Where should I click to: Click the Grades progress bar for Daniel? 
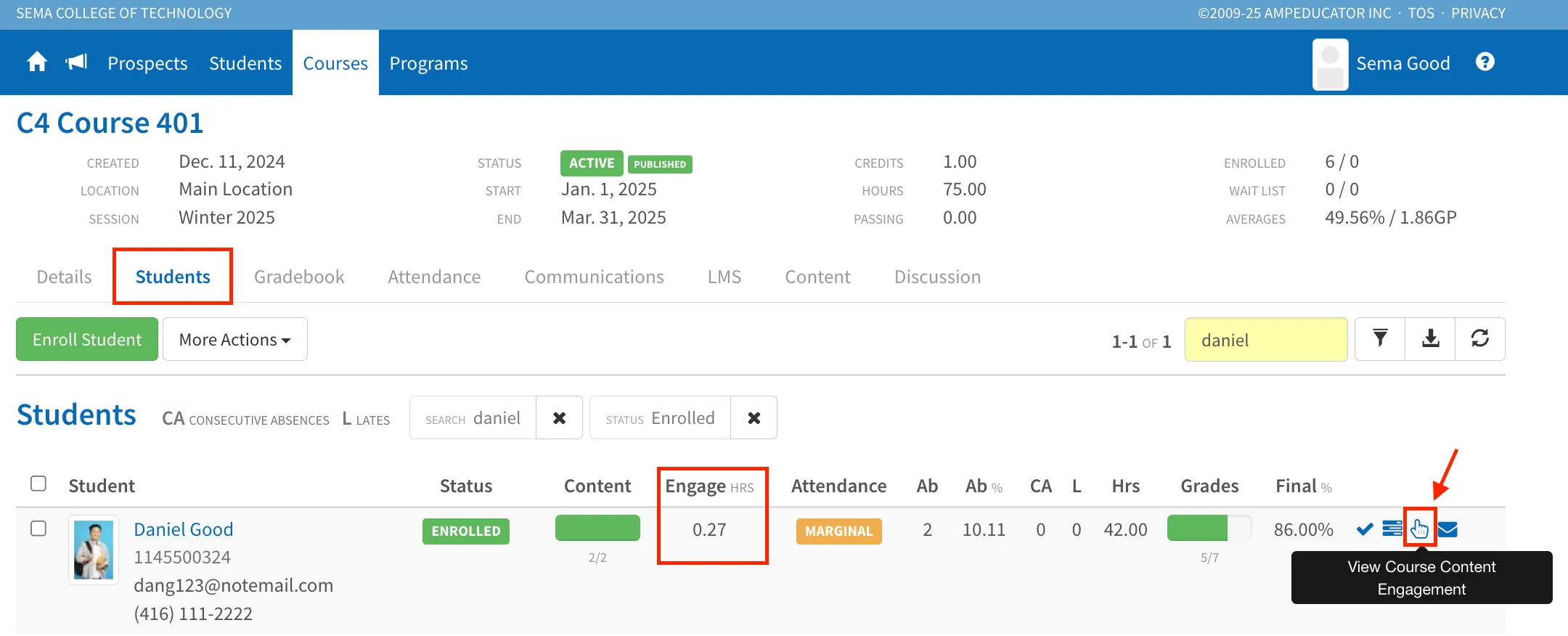pos(1209,528)
